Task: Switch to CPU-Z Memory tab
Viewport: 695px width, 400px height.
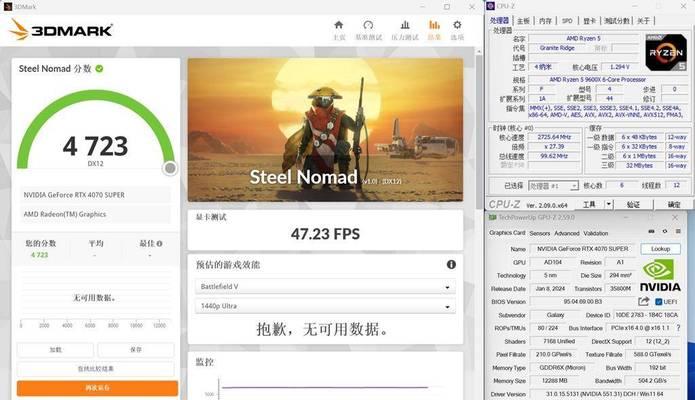Action: 545,21
